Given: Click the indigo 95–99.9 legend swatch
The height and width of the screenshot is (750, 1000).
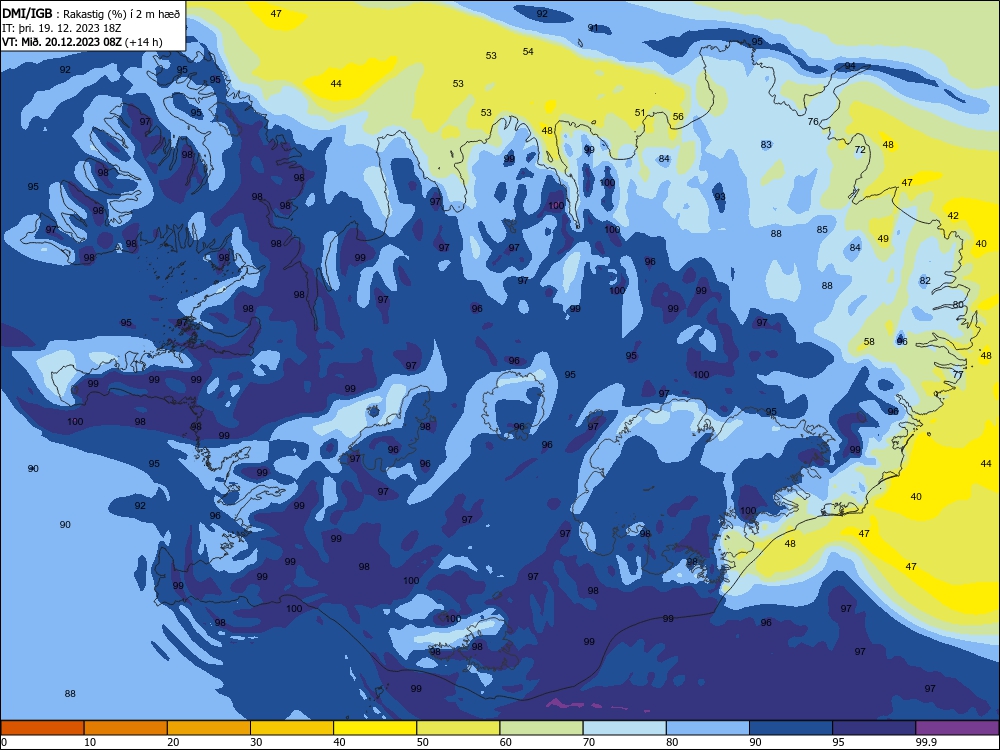Looking at the screenshot, I should (x=874, y=728).
